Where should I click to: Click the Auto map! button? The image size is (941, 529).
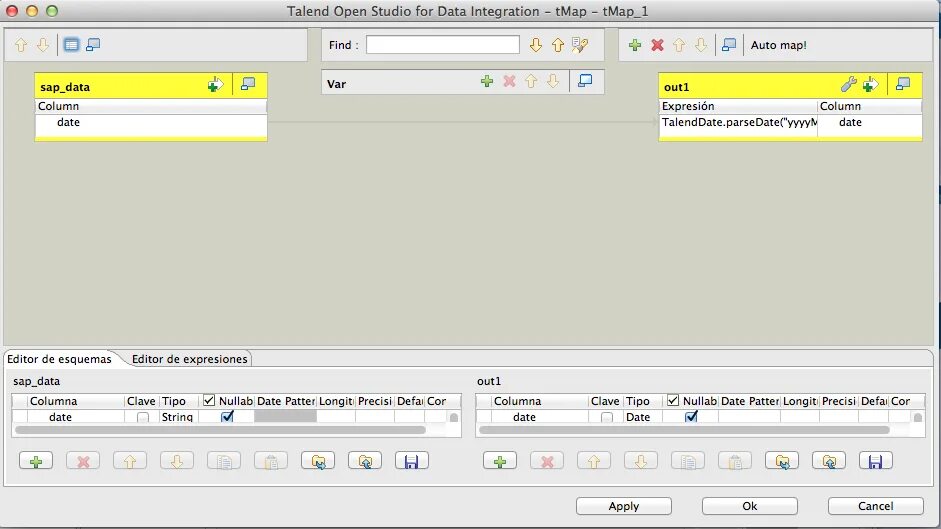tap(778, 45)
